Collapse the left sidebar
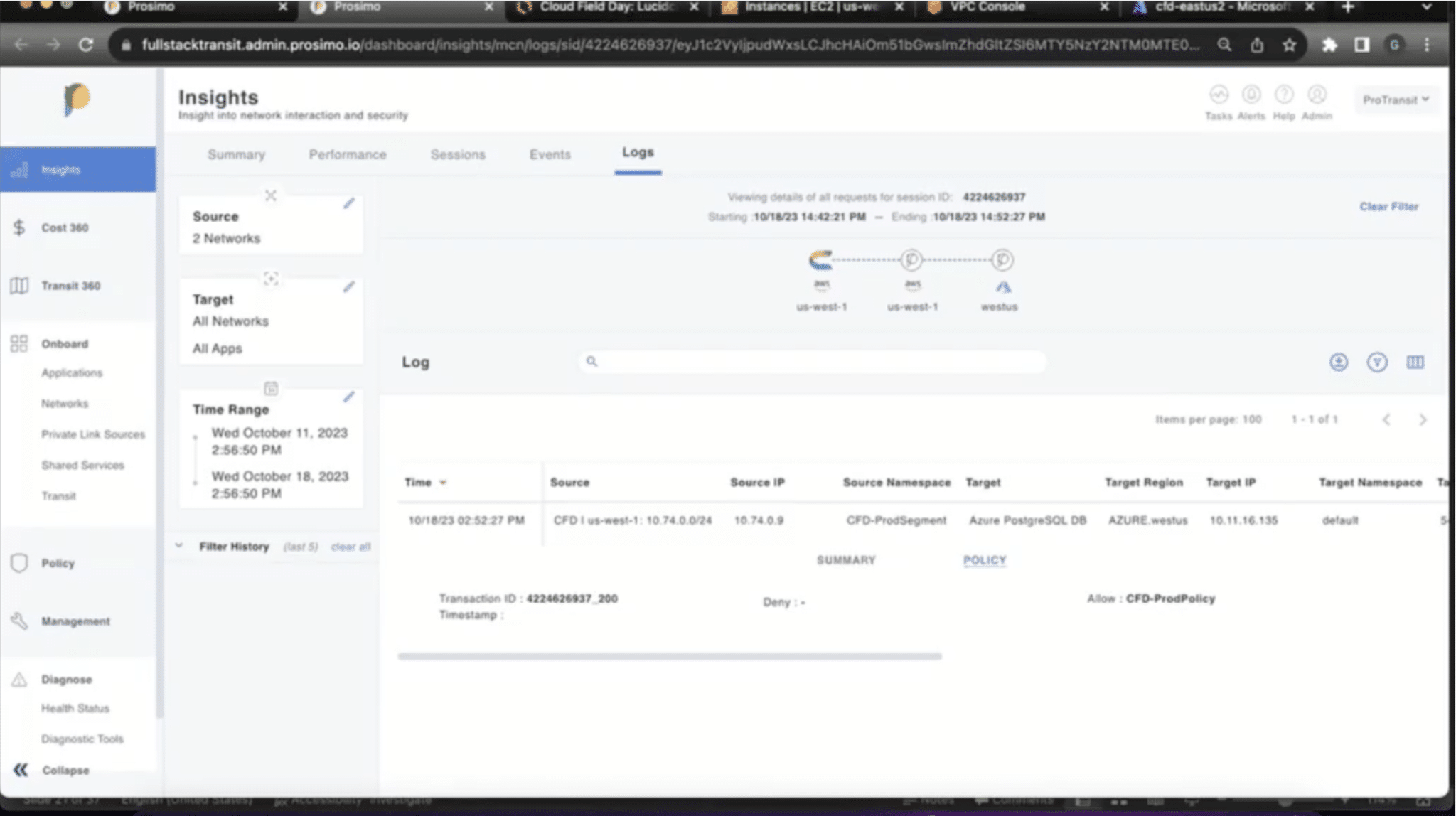 pyautogui.click(x=21, y=770)
